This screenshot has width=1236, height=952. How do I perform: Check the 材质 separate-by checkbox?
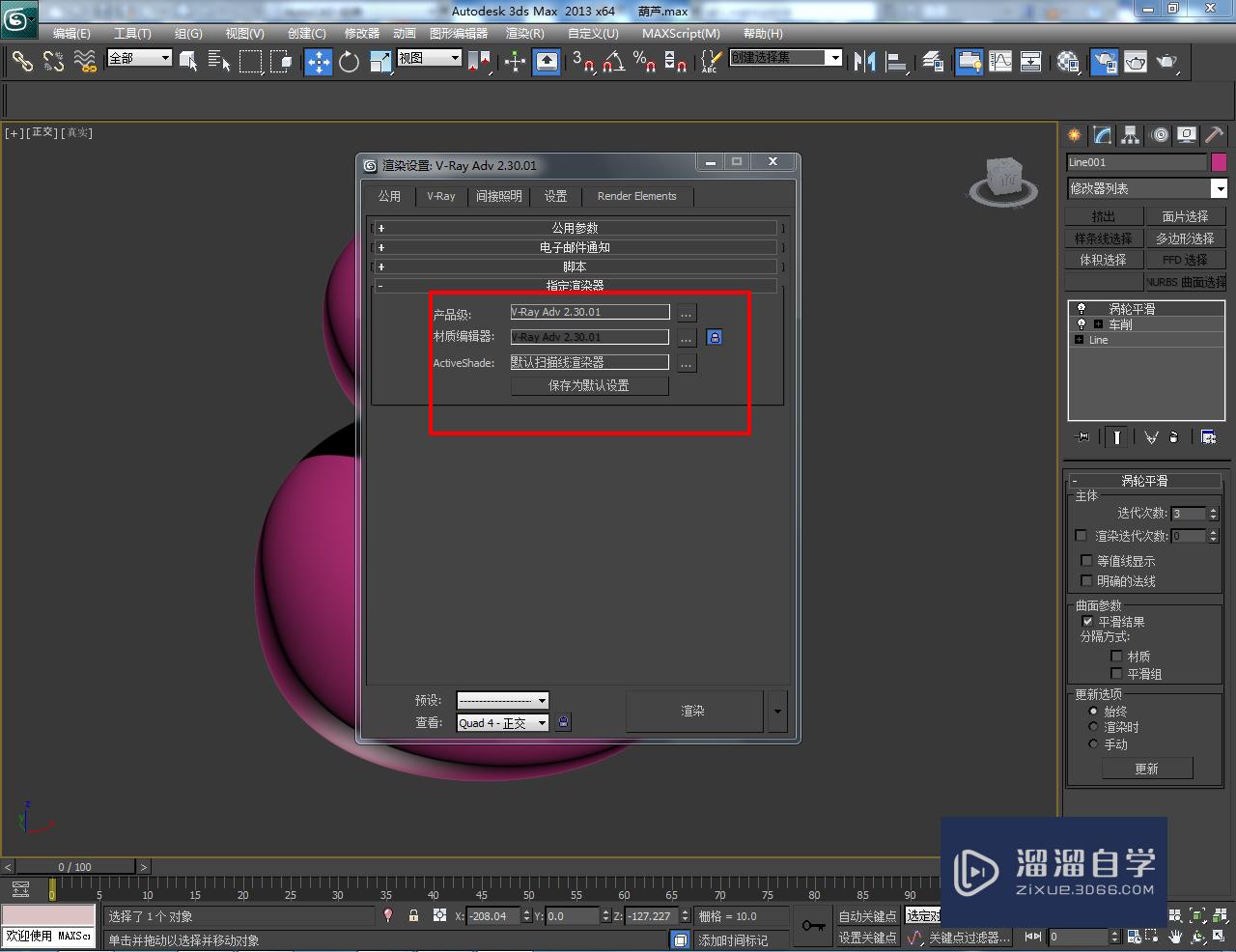pyautogui.click(x=1116, y=656)
